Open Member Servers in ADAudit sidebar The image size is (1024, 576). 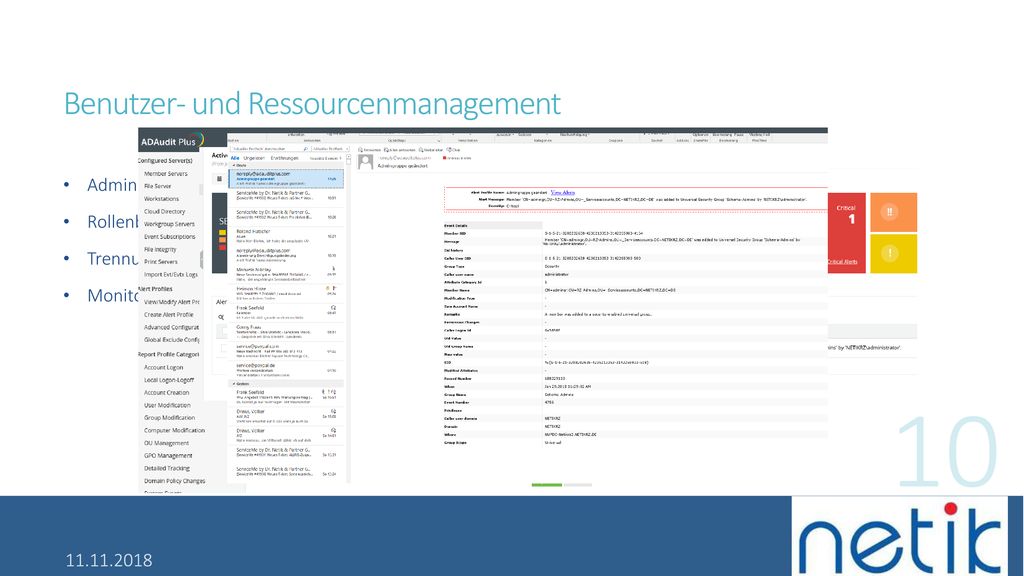[165, 174]
